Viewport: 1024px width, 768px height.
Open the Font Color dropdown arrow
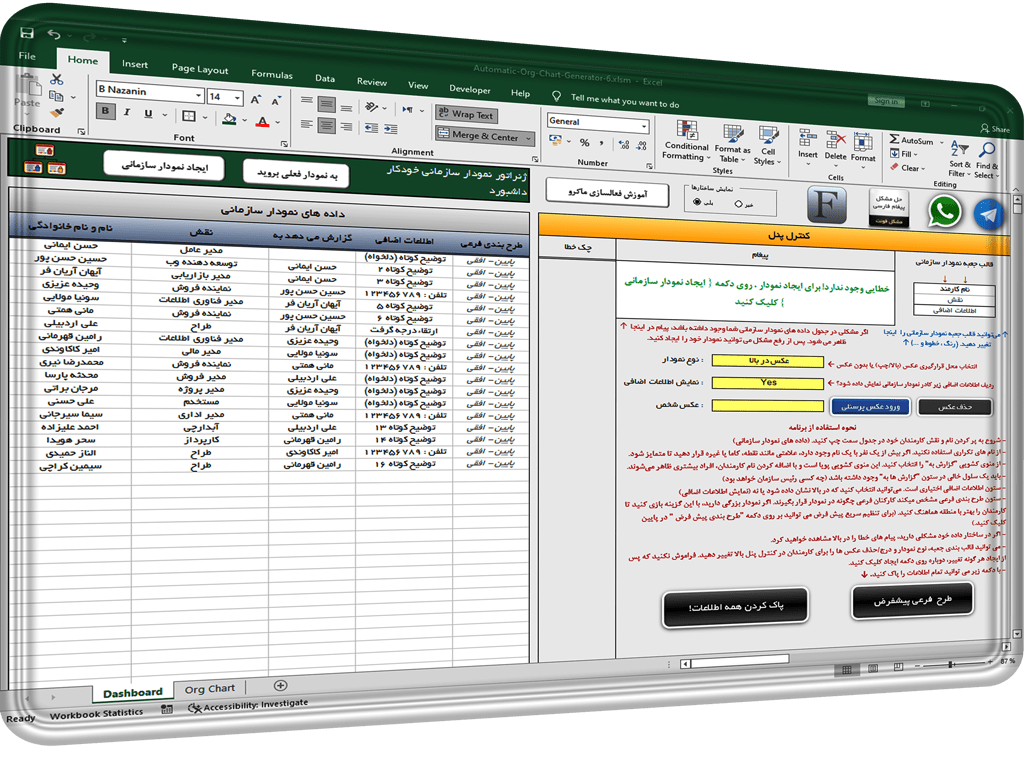point(278,122)
